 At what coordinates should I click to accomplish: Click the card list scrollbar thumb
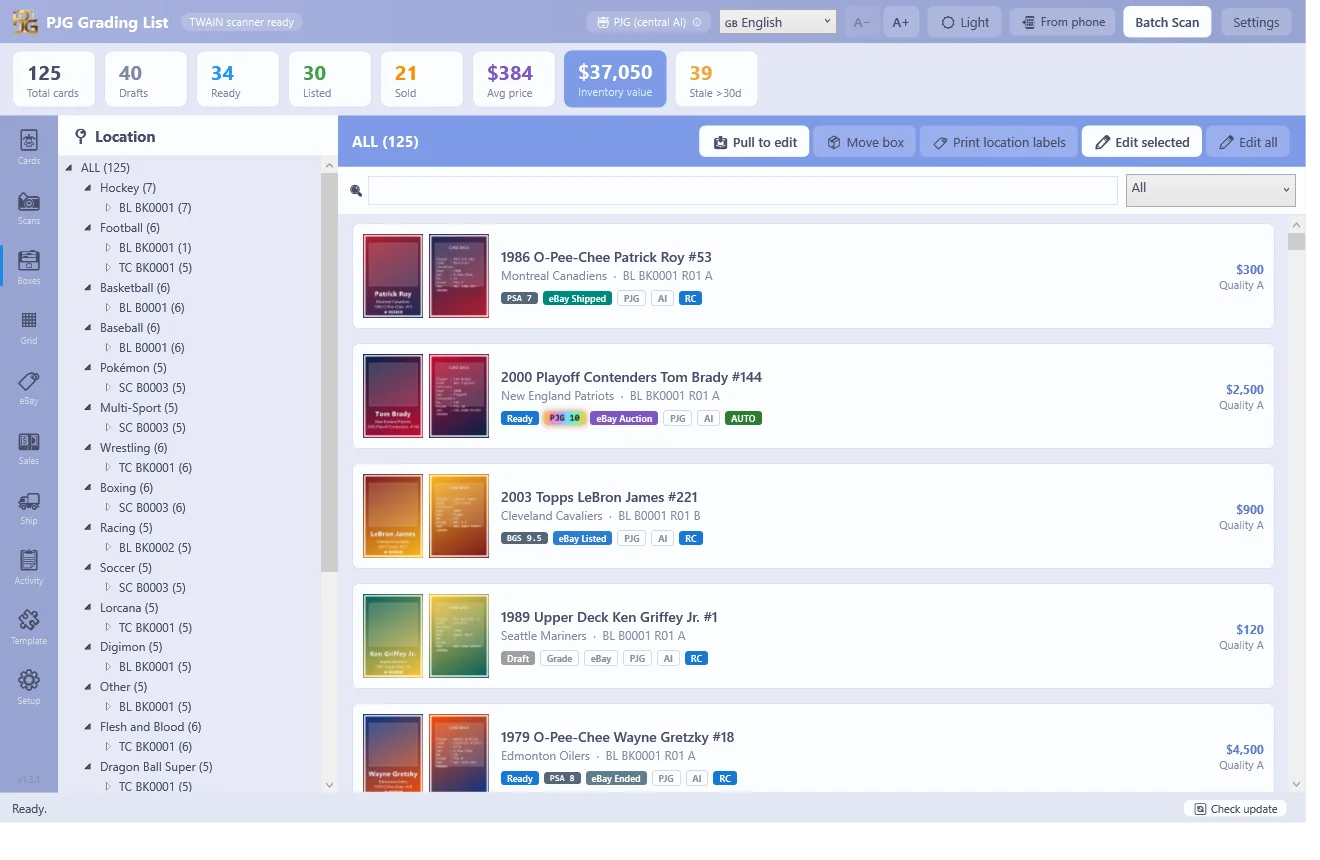(1296, 241)
